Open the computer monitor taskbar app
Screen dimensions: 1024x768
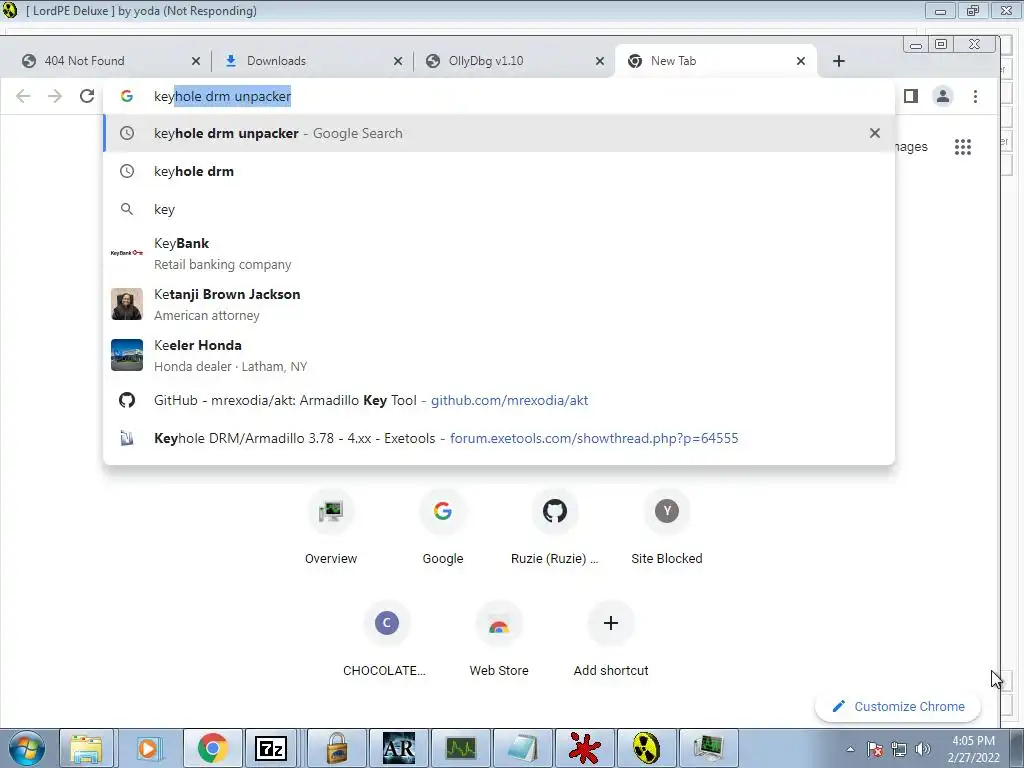tap(709, 748)
